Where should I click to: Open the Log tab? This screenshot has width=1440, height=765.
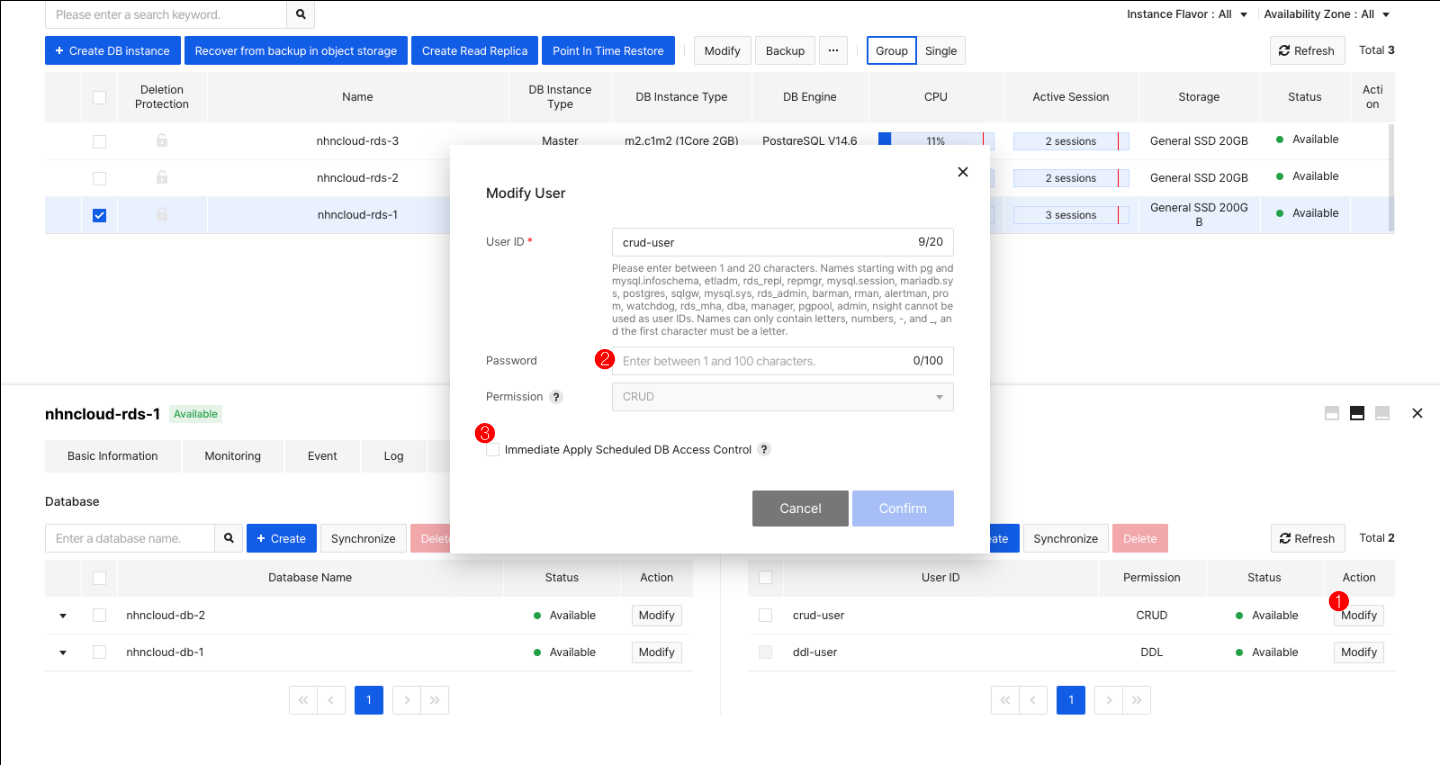[394, 456]
